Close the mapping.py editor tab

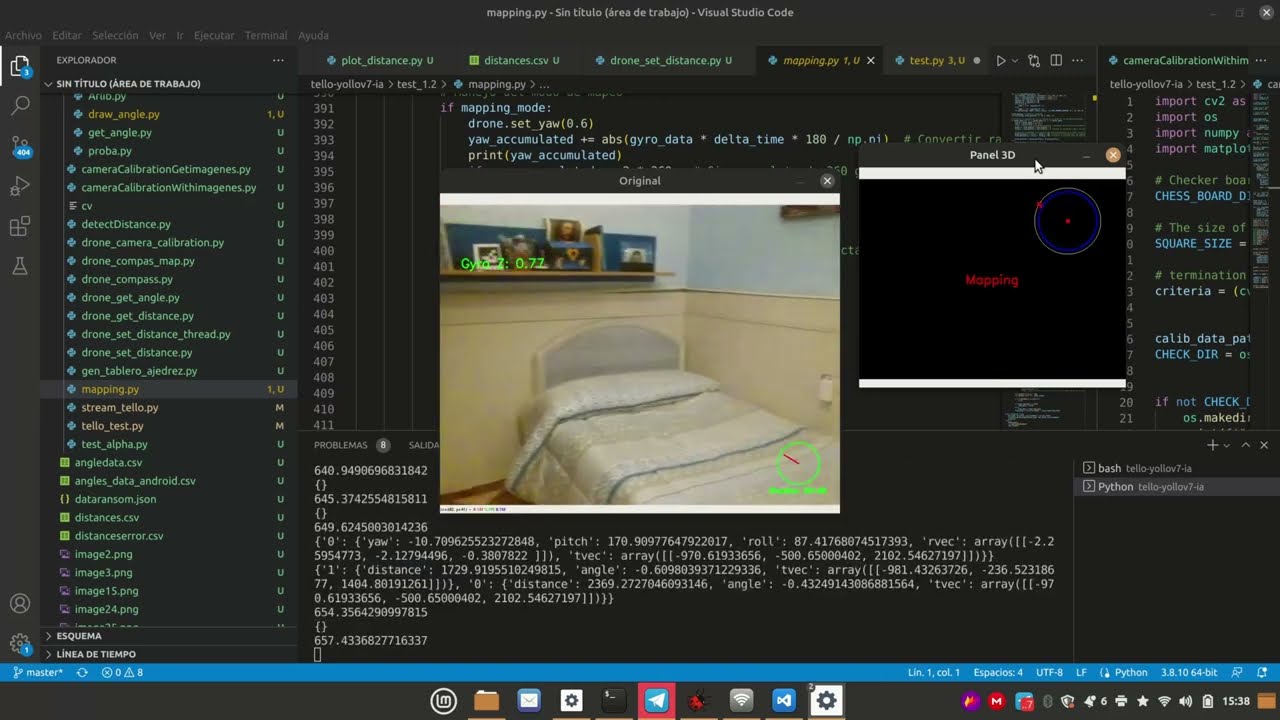(870, 61)
